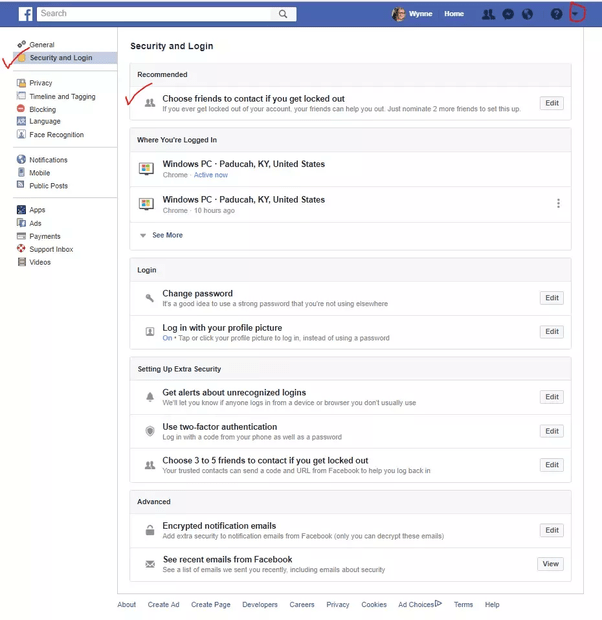
Task: Open Payments settings
Action: pyautogui.click(x=45, y=236)
